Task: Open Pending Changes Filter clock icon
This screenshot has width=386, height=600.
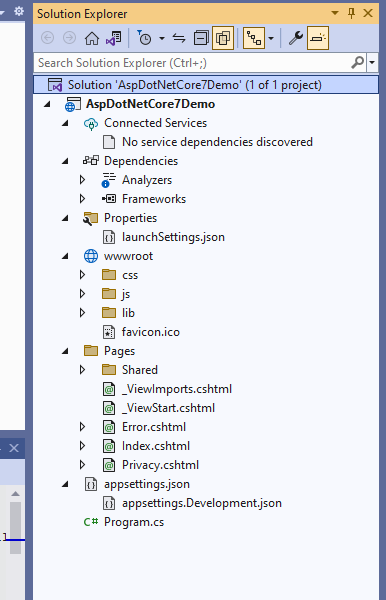Action: (144, 38)
